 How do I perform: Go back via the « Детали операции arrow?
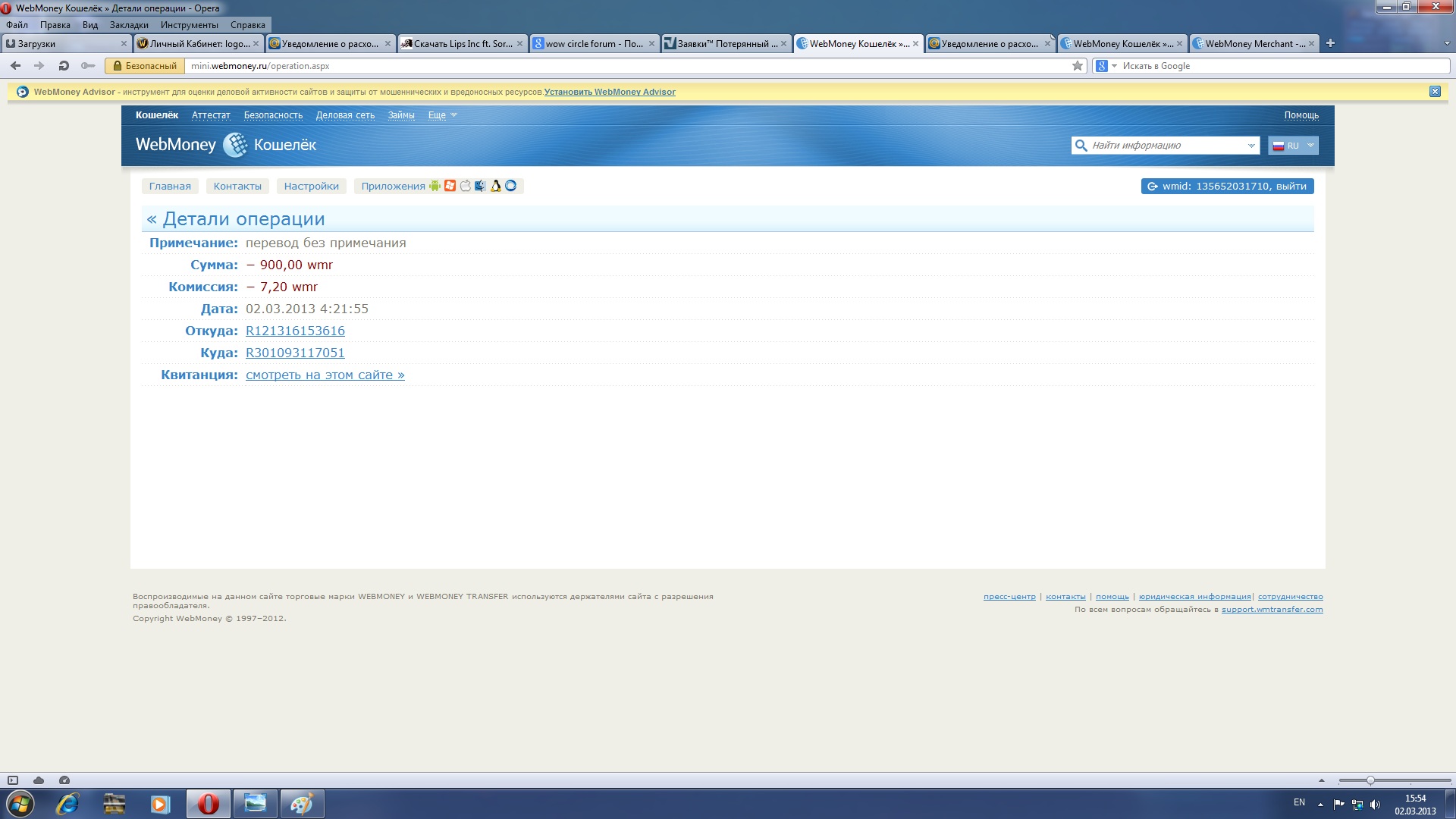tap(152, 219)
